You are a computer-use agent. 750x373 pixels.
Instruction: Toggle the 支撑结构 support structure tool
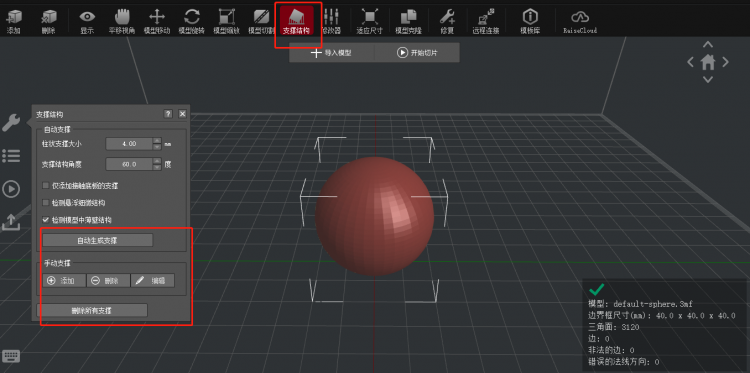point(297,21)
